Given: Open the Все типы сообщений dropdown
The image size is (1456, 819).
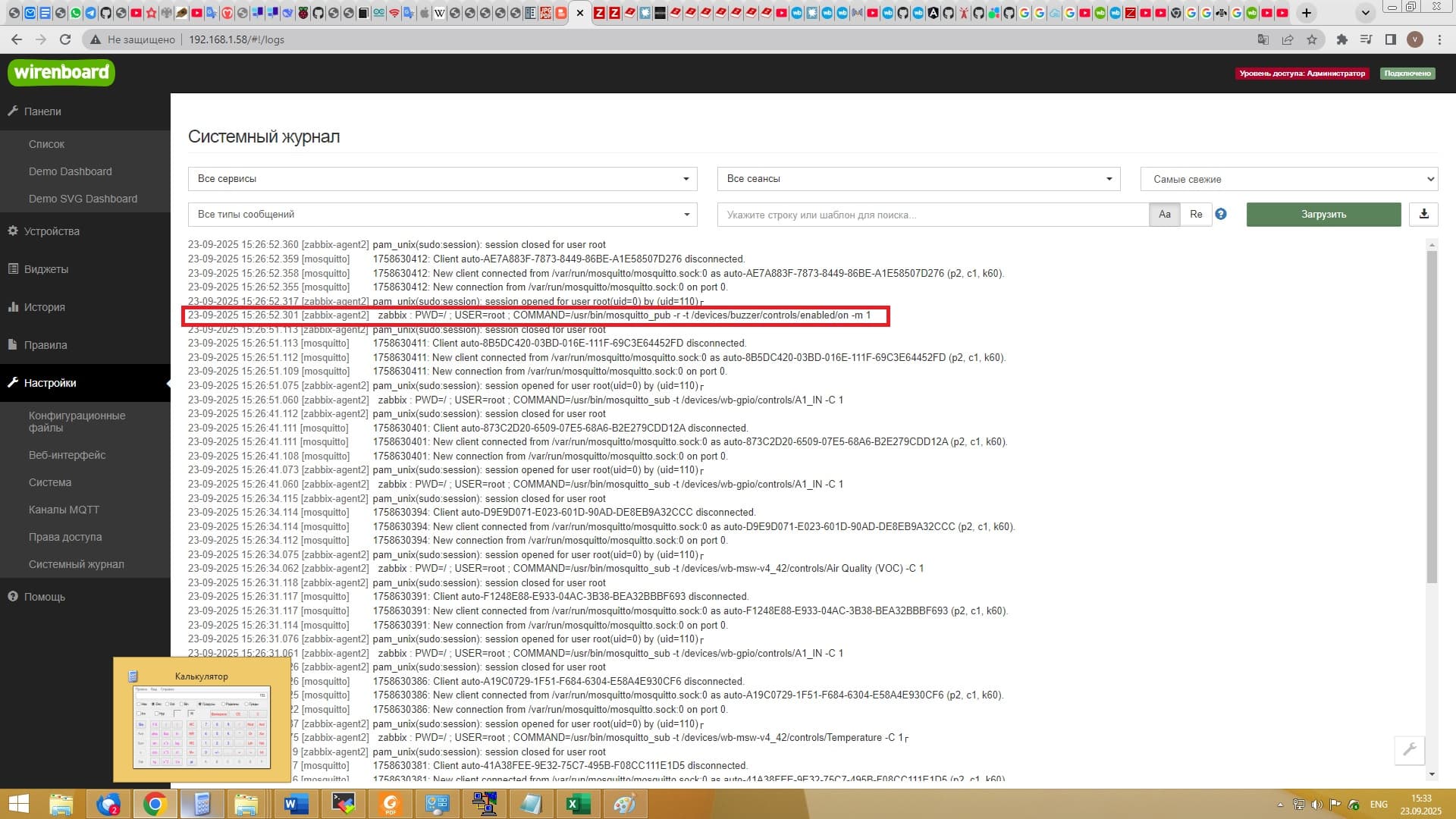Looking at the screenshot, I should coord(442,215).
